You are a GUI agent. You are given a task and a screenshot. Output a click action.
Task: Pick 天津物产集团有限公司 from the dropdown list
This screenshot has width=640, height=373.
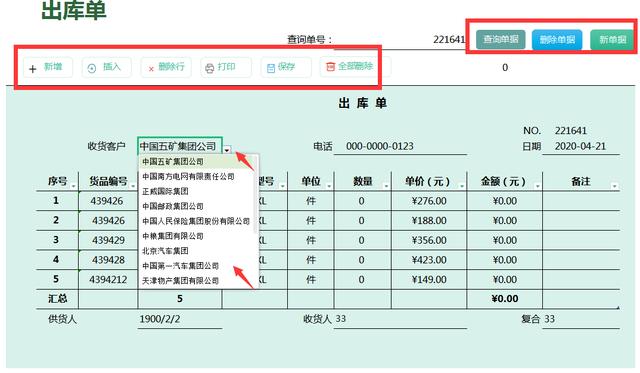point(180,281)
